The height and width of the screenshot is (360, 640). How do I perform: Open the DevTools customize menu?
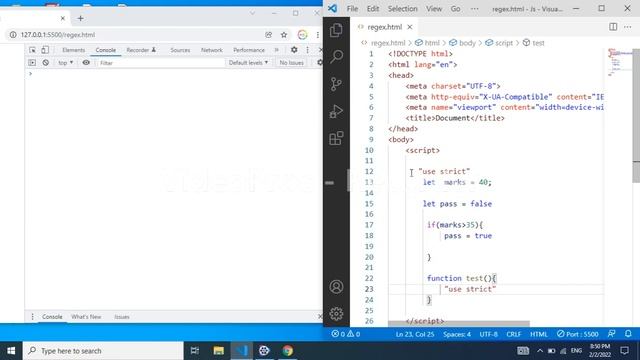(x=307, y=50)
